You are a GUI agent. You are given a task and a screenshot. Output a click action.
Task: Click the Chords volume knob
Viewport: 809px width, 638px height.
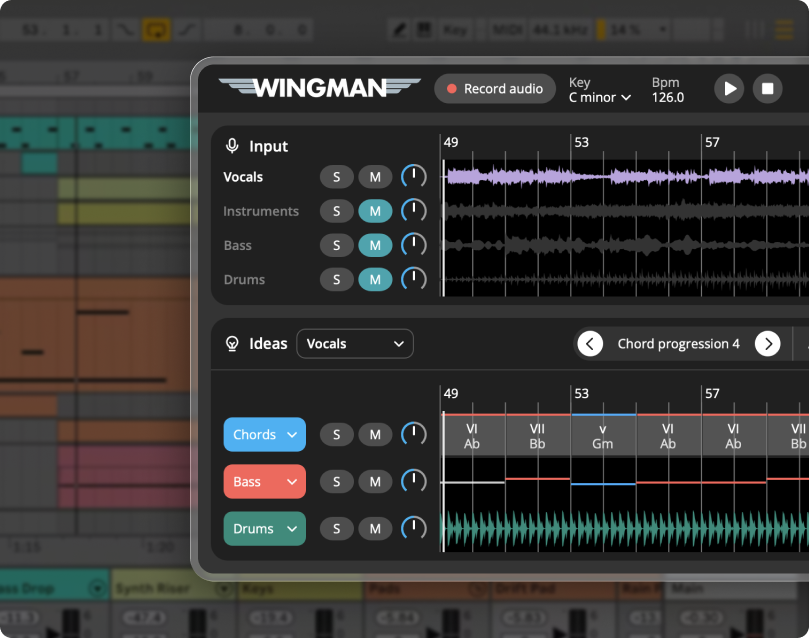point(414,434)
